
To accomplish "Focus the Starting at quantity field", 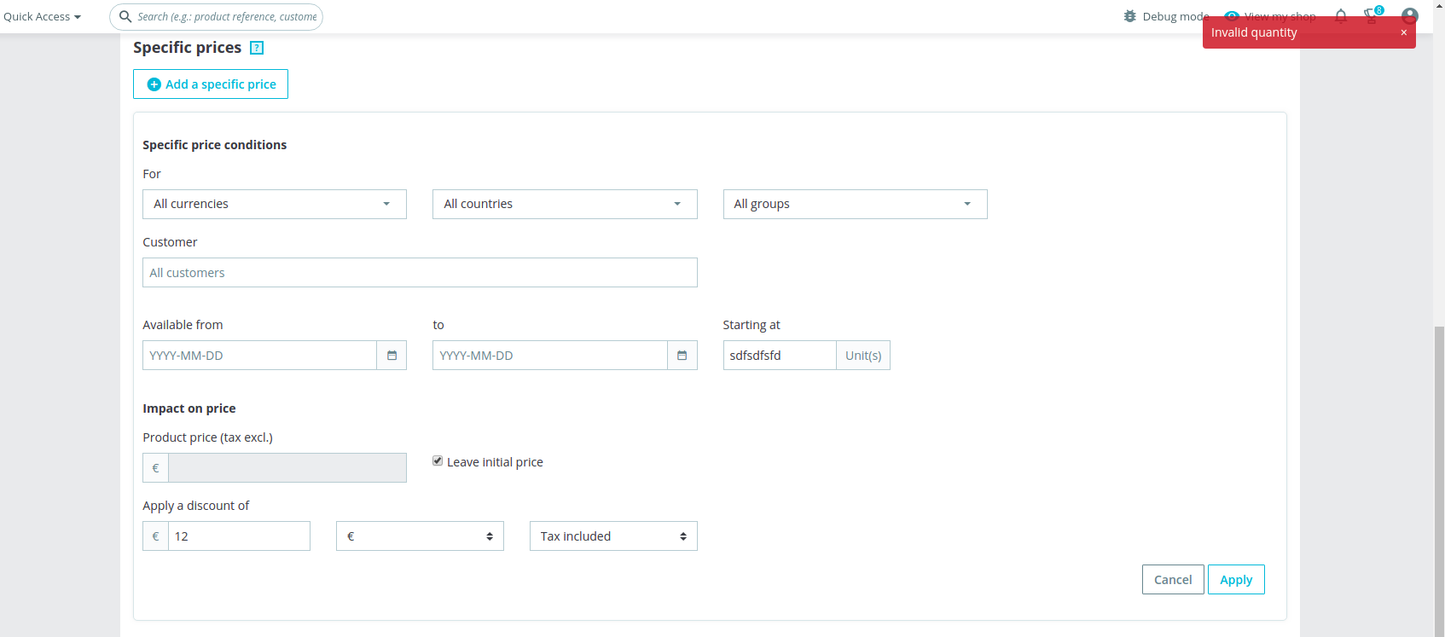I will 780,355.
